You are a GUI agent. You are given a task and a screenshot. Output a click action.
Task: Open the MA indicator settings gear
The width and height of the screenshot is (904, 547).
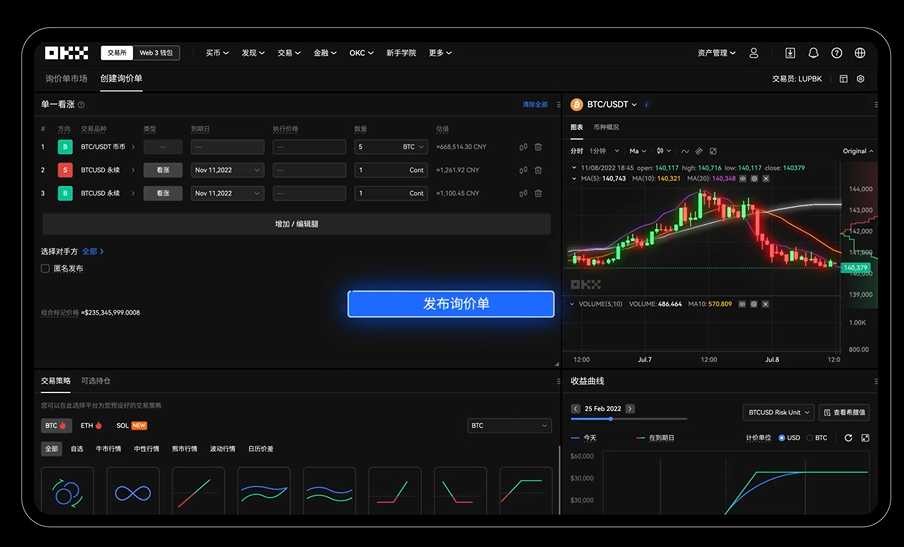(754, 179)
